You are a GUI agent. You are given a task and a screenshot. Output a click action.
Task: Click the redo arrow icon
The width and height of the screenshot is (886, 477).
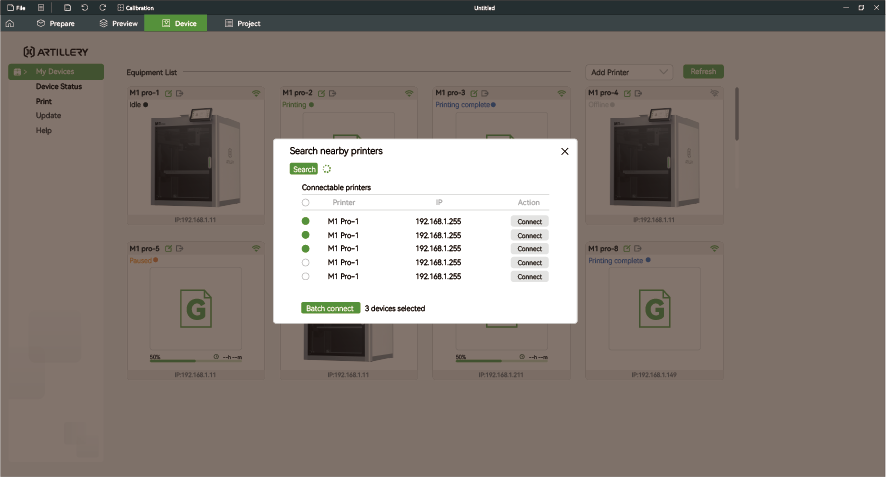point(102,8)
